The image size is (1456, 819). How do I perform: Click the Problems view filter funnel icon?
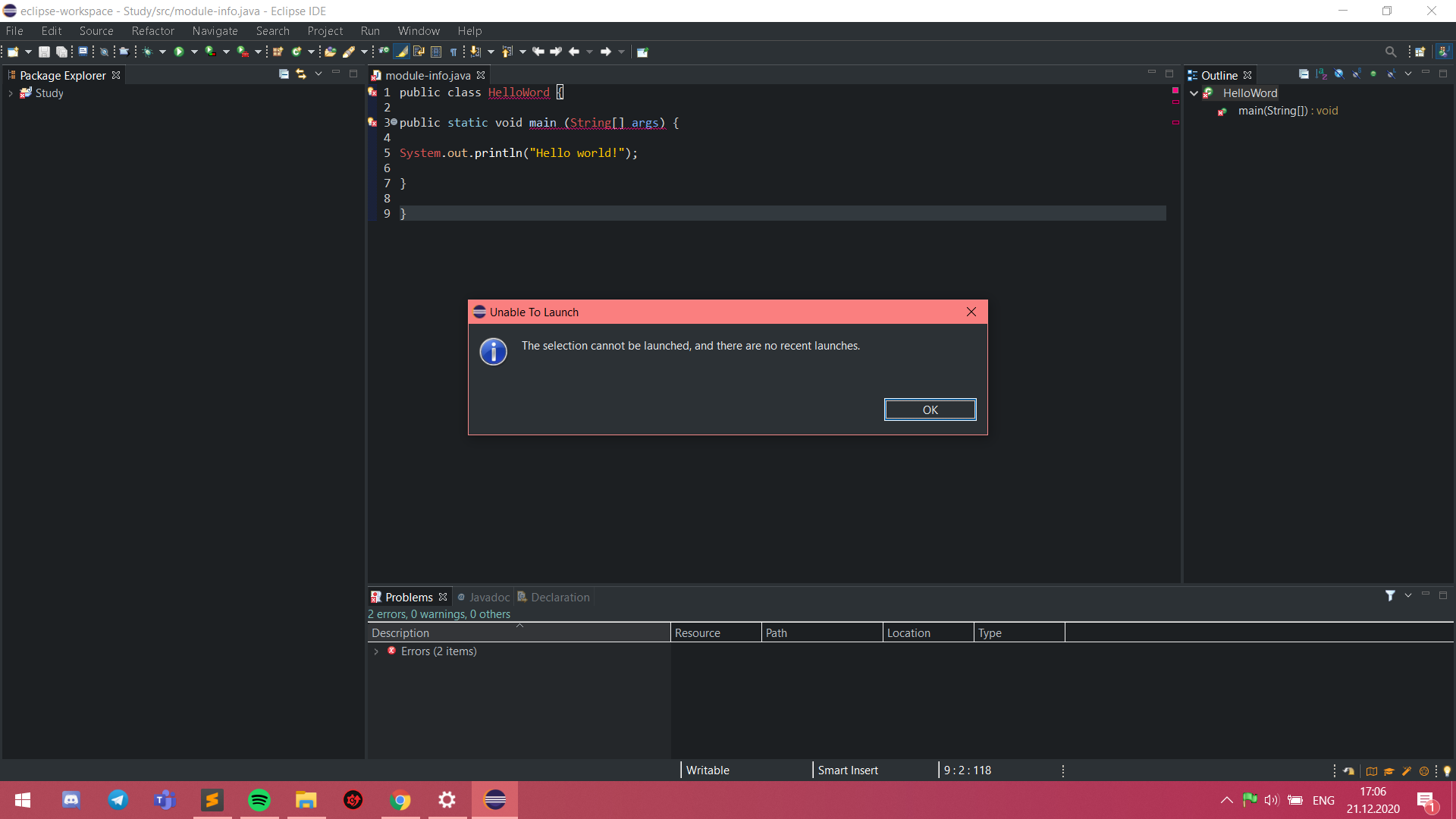pos(1390,596)
